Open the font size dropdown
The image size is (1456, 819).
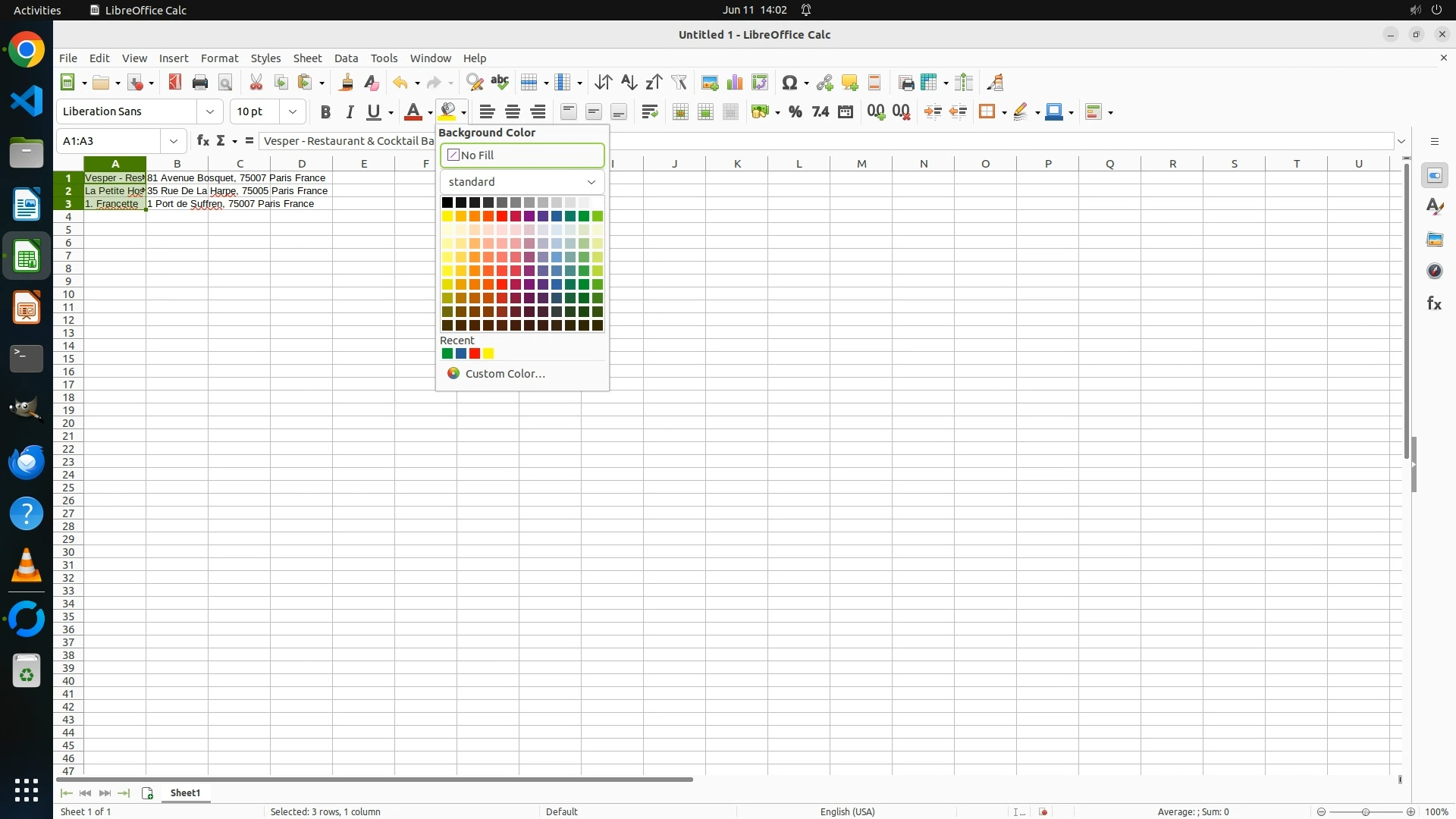click(x=292, y=111)
